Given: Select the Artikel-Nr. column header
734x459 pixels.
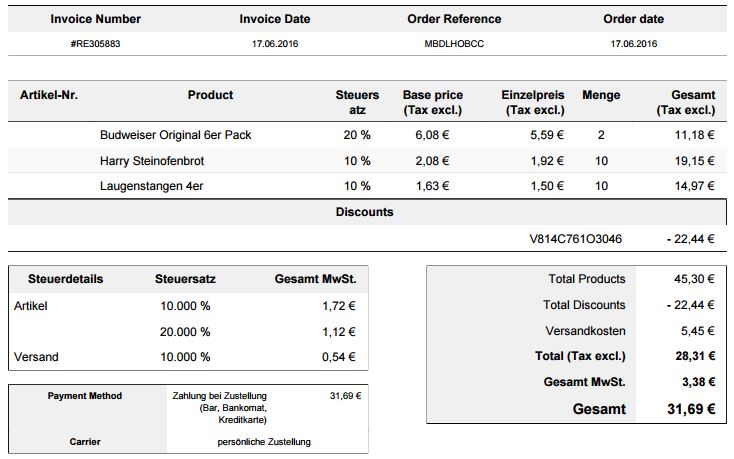Looking at the screenshot, I should click(x=49, y=95).
